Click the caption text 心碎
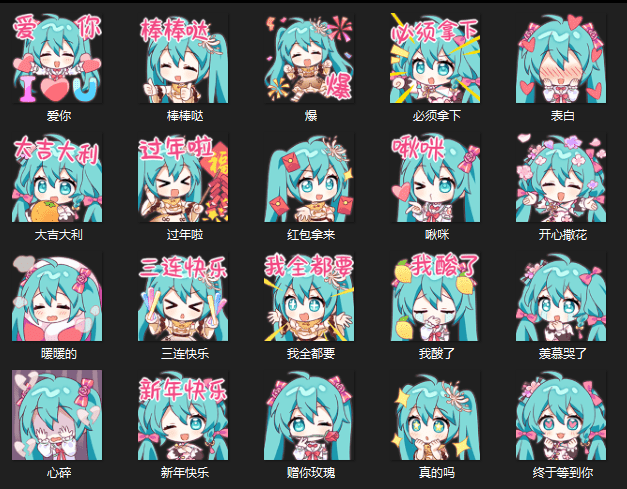The image size is (627, 489). click(59, 473)
